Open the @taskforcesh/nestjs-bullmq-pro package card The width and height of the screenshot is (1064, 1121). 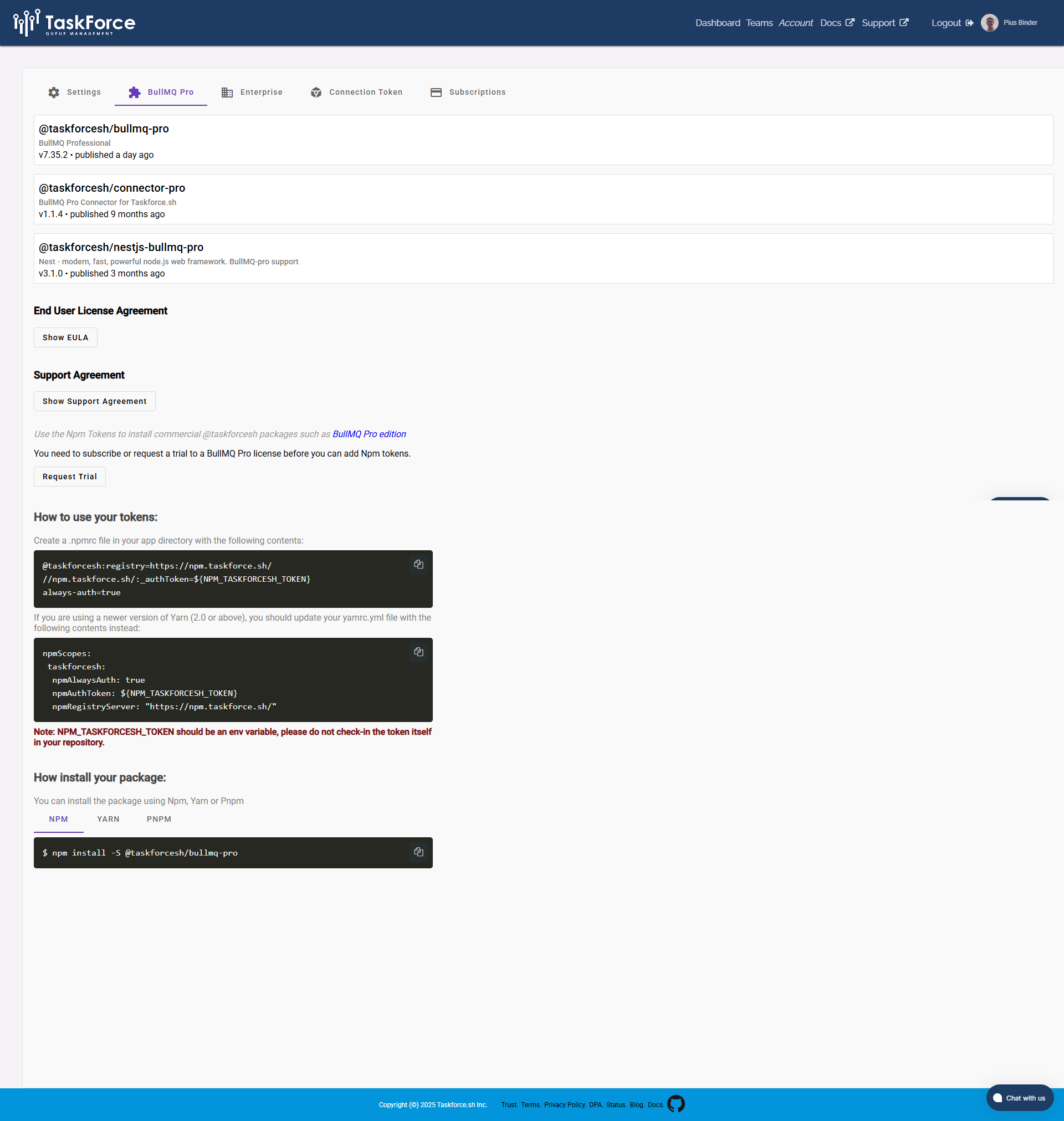point(543,259)
